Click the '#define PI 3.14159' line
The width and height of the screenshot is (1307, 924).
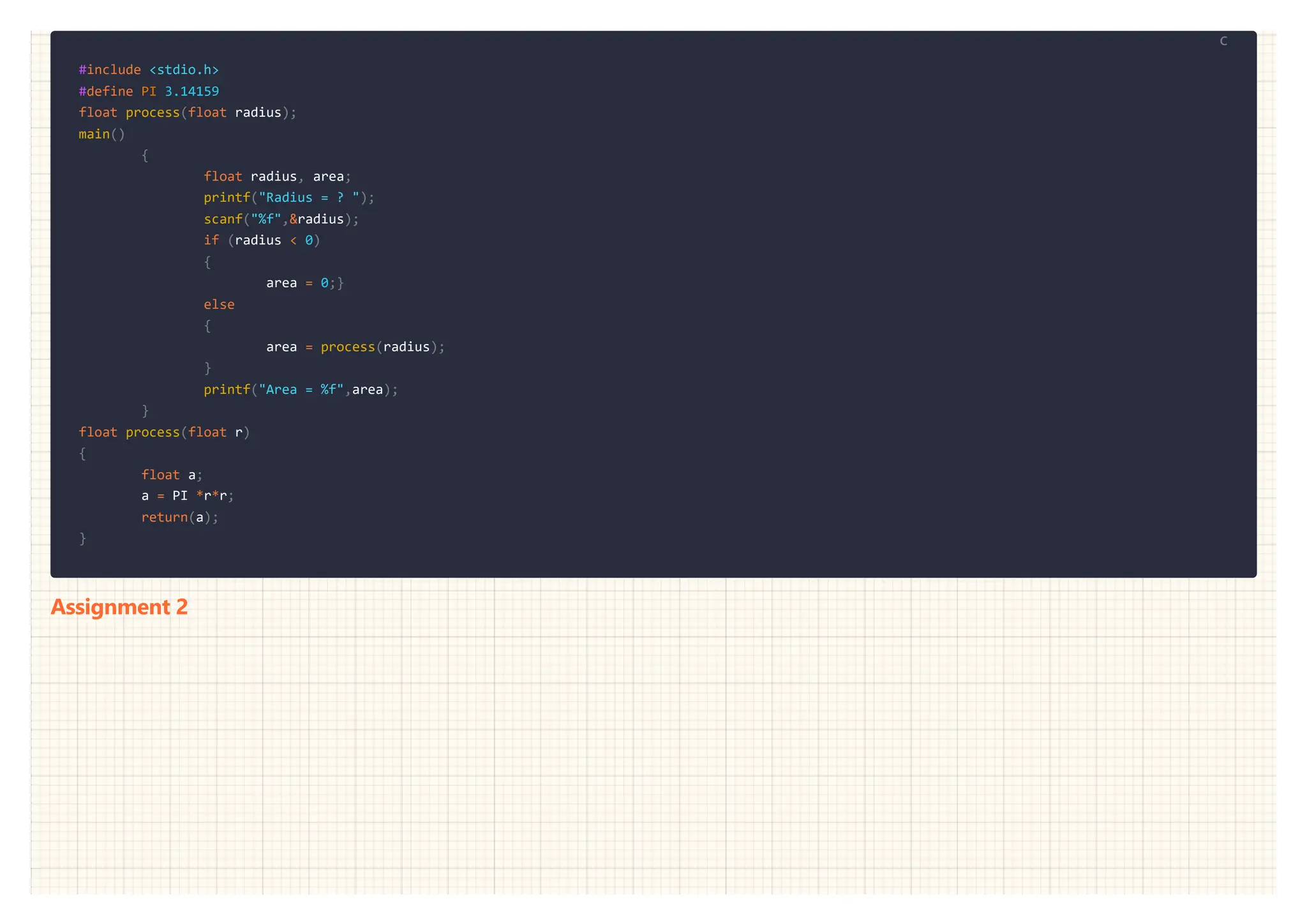tap(149, 91)
